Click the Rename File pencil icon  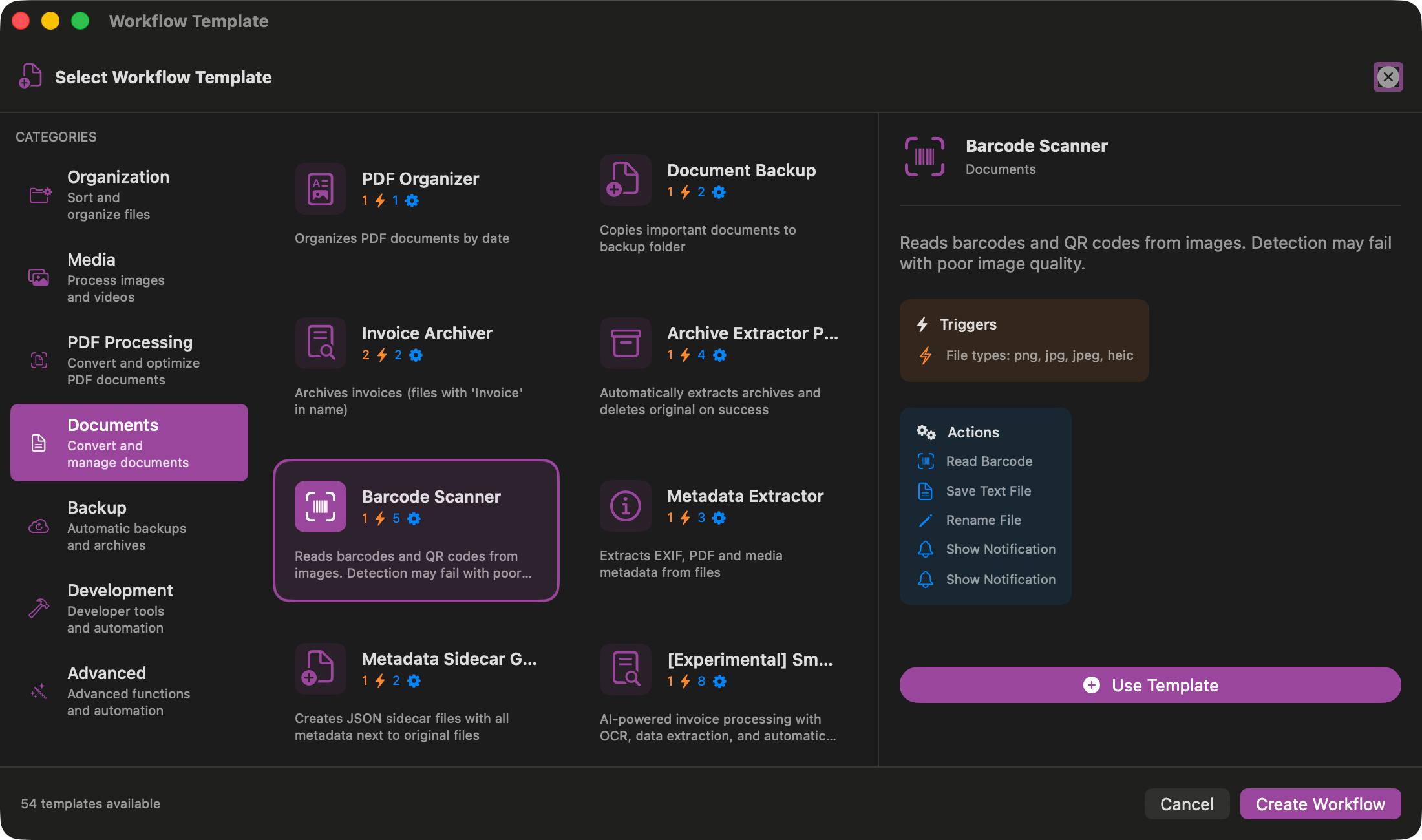(926, 520)
